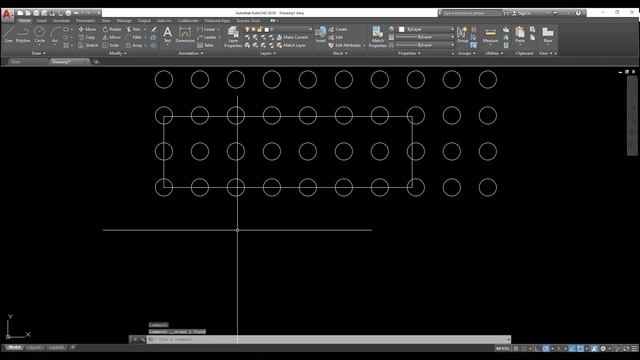
Task: Click the drawing area vertical navigation bar
Action: (x=632, y=116)
